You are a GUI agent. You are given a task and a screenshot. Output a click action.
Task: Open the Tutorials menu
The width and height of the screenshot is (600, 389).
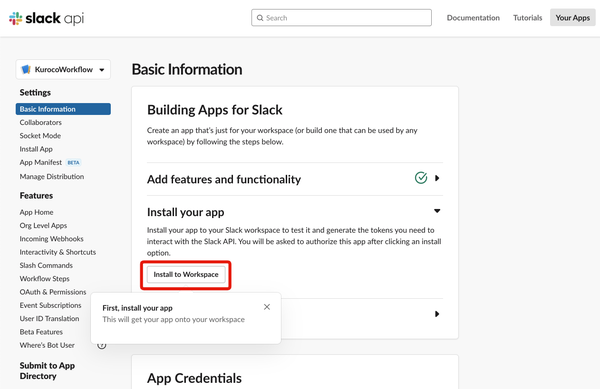528,18
